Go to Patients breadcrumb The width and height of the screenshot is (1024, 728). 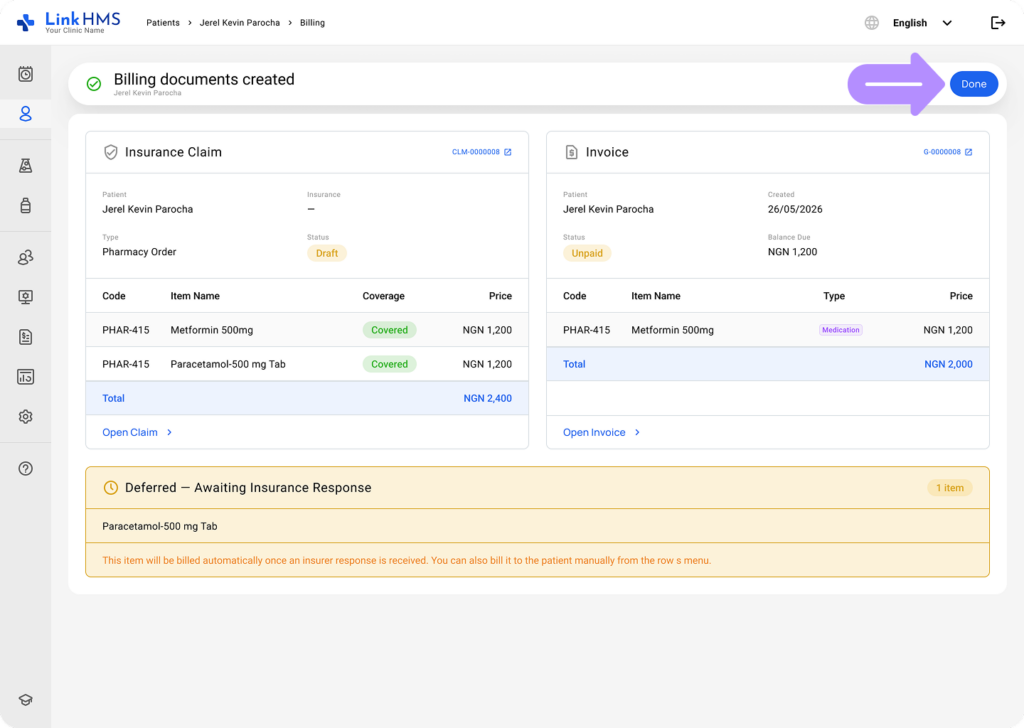(163, 23)
